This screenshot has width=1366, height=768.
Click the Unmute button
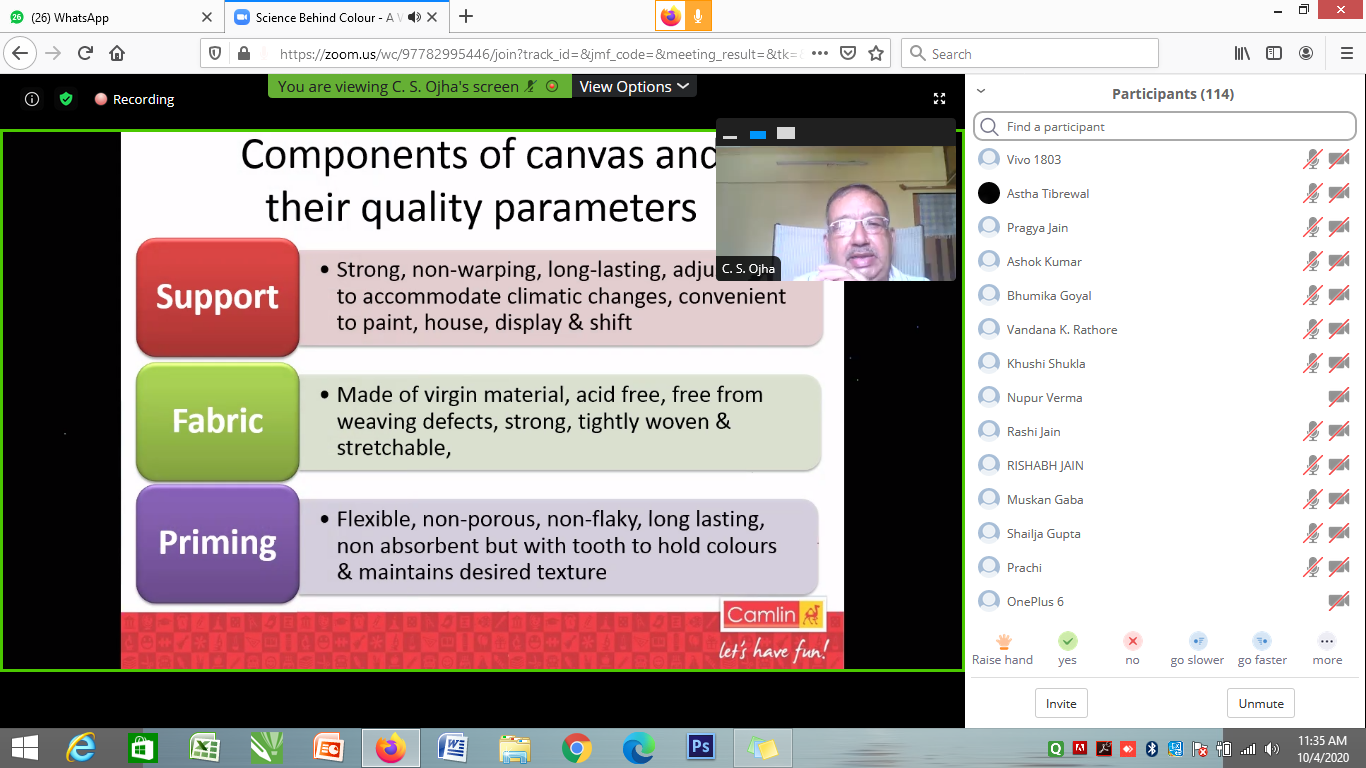tap(1261, 703)
